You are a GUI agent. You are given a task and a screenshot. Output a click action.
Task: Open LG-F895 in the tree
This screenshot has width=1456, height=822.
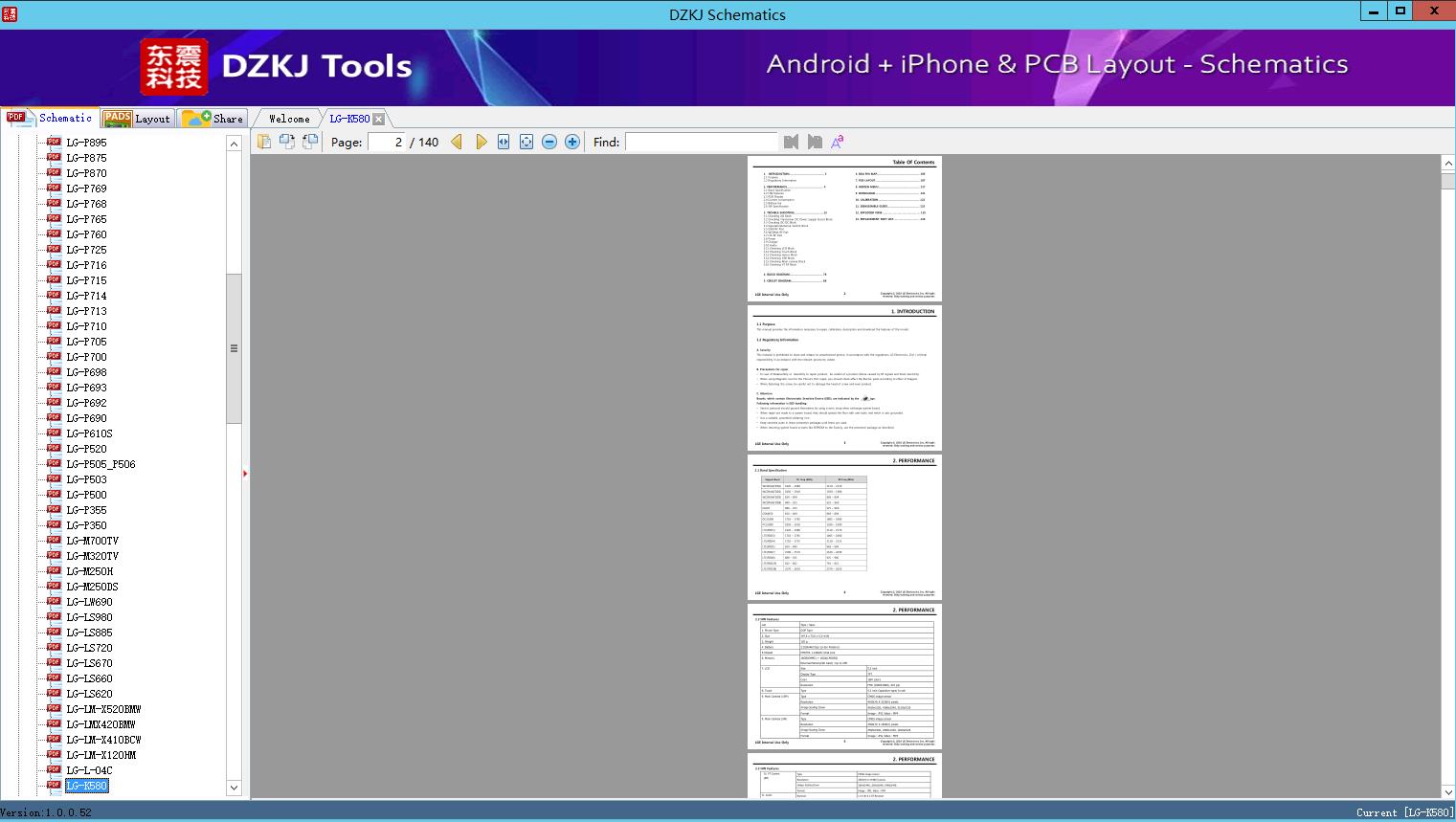86,143
